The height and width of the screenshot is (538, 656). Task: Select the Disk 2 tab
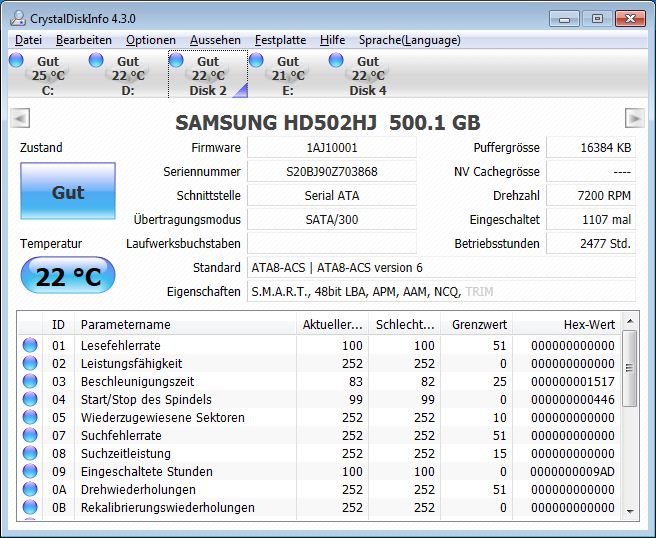point(208,75)
